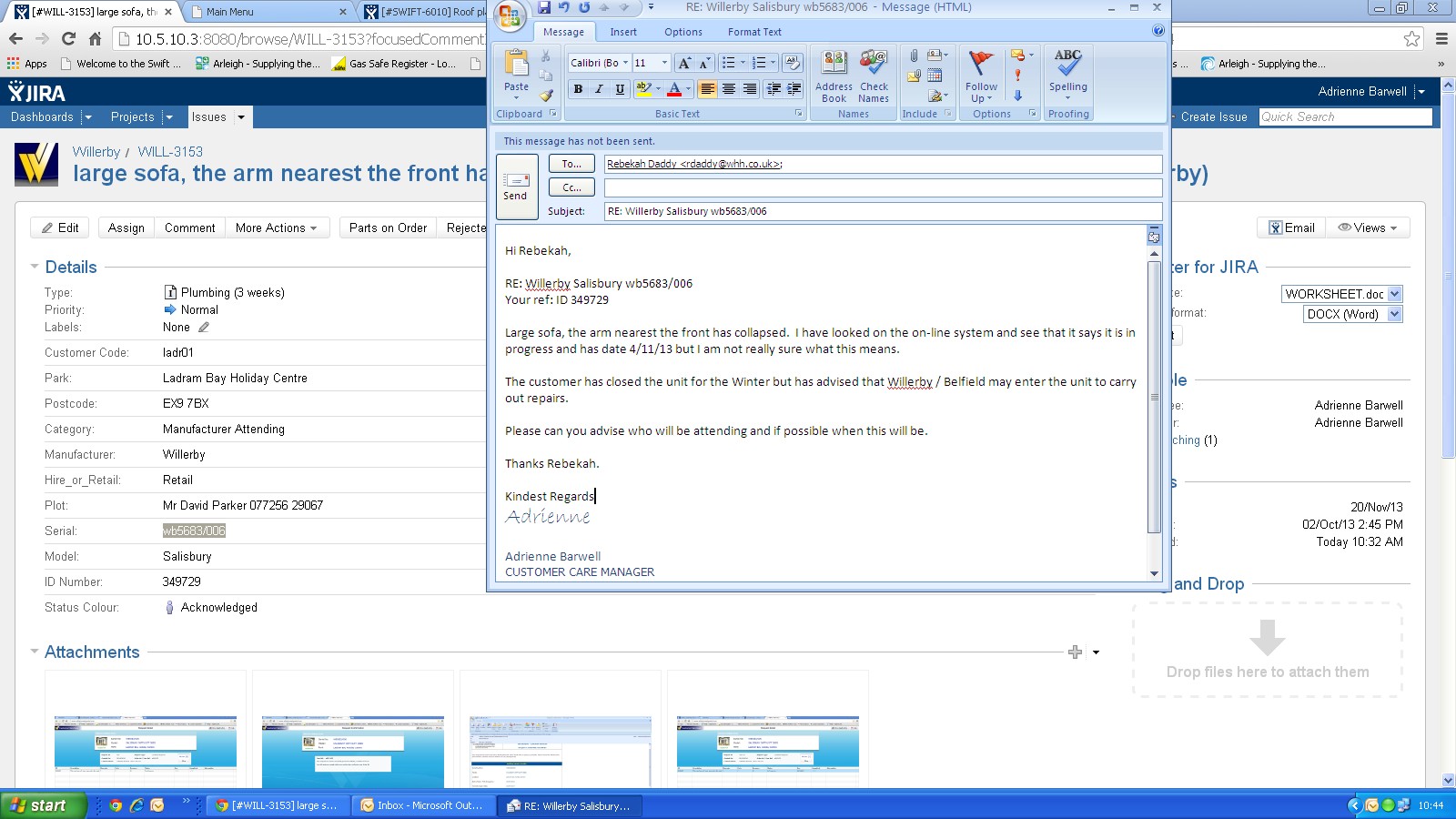Open Inbox - Microsoft Outlook from the taskbar
1456x819 pixels.
click(424, 805)
